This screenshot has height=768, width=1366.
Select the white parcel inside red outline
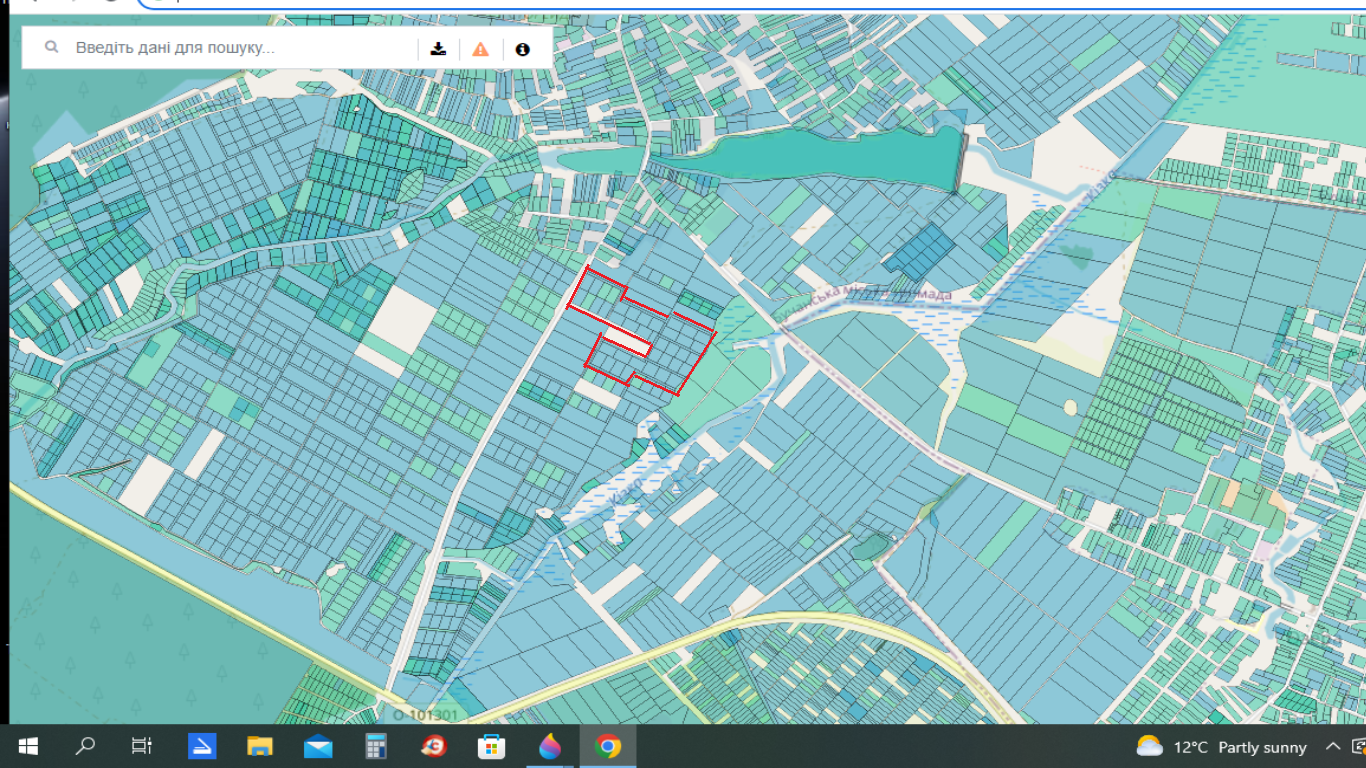click(628, 341)
